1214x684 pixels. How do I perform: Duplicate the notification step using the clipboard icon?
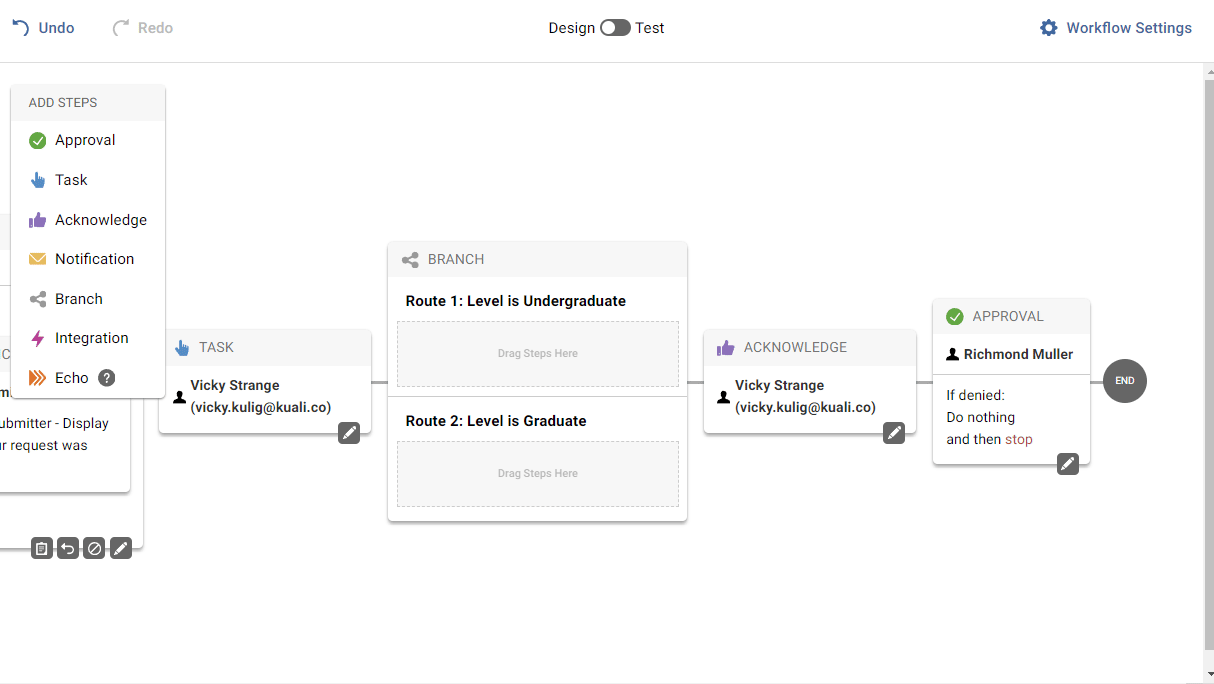click(41, 548)
